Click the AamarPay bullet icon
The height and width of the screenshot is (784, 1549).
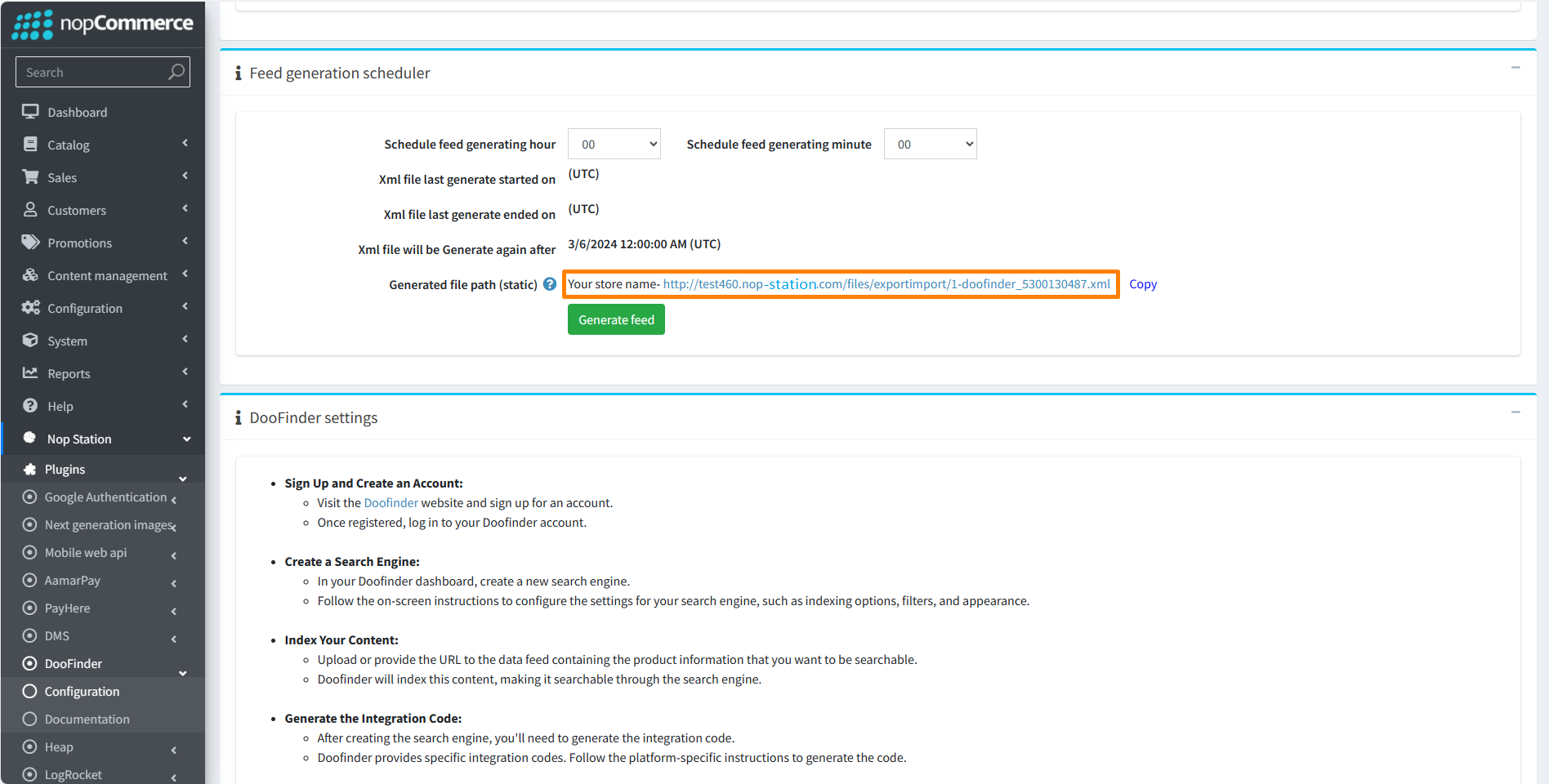point(30,580)
